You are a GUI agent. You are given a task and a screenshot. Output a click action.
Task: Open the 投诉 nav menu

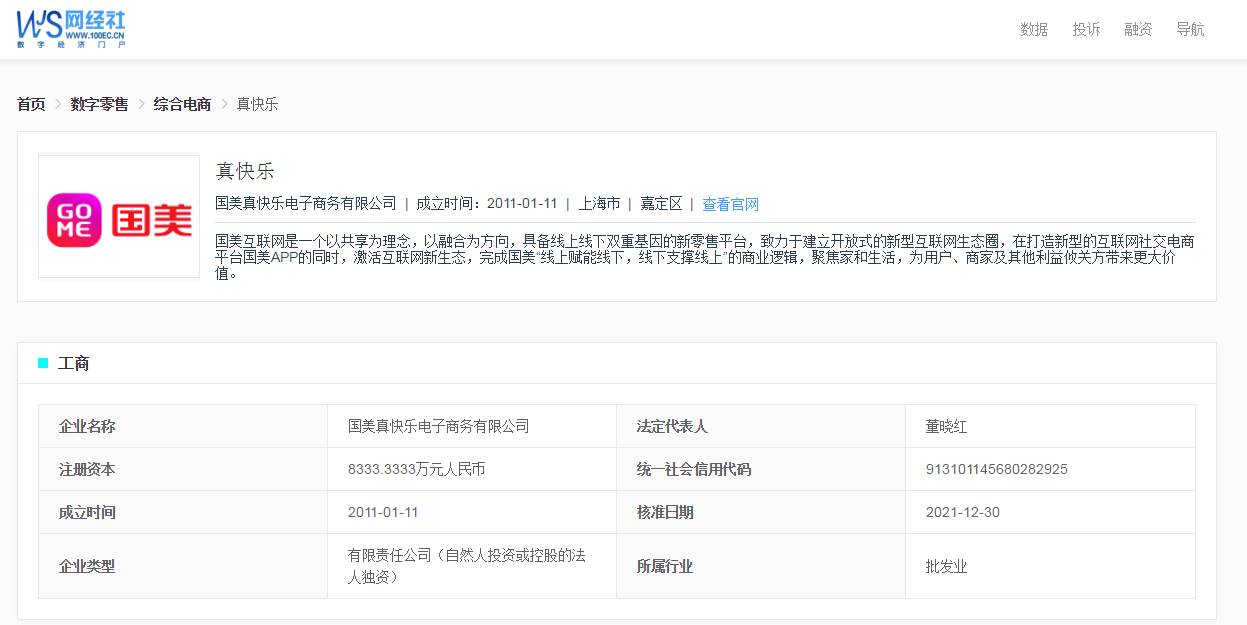(1086, 29)
